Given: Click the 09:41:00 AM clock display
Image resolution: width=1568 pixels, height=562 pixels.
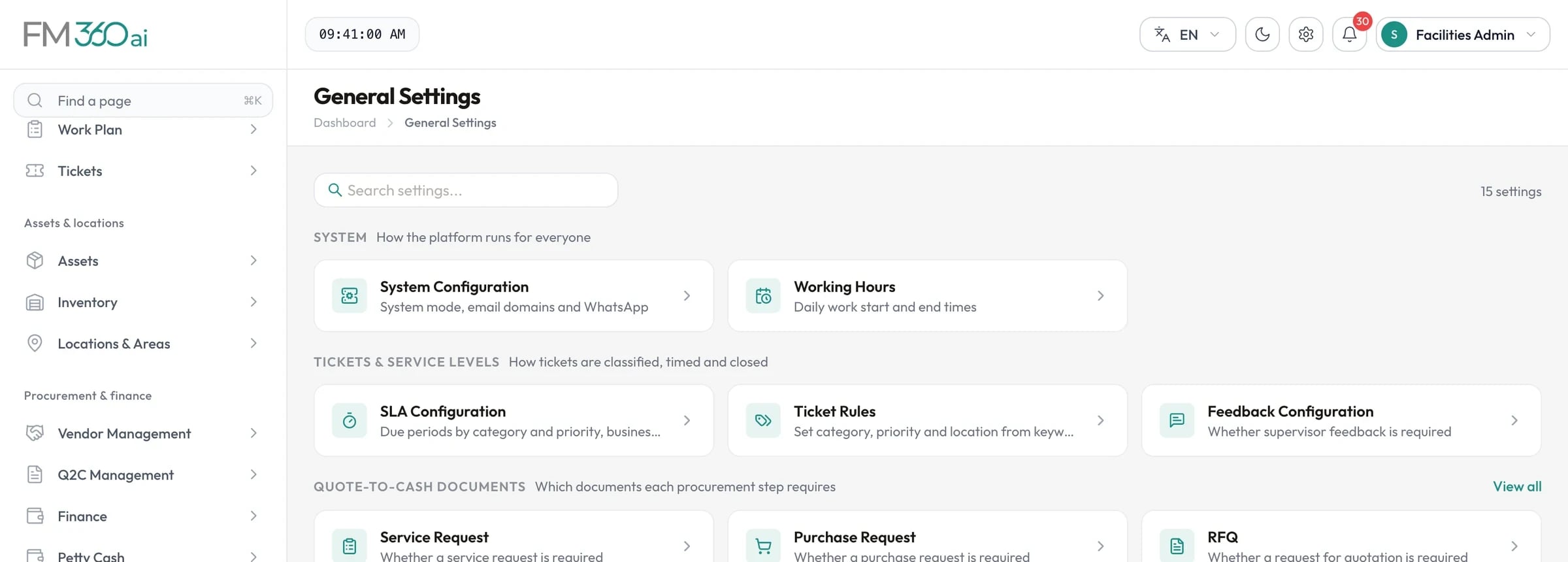Looking at the screenshot, I should coord(362,35).
